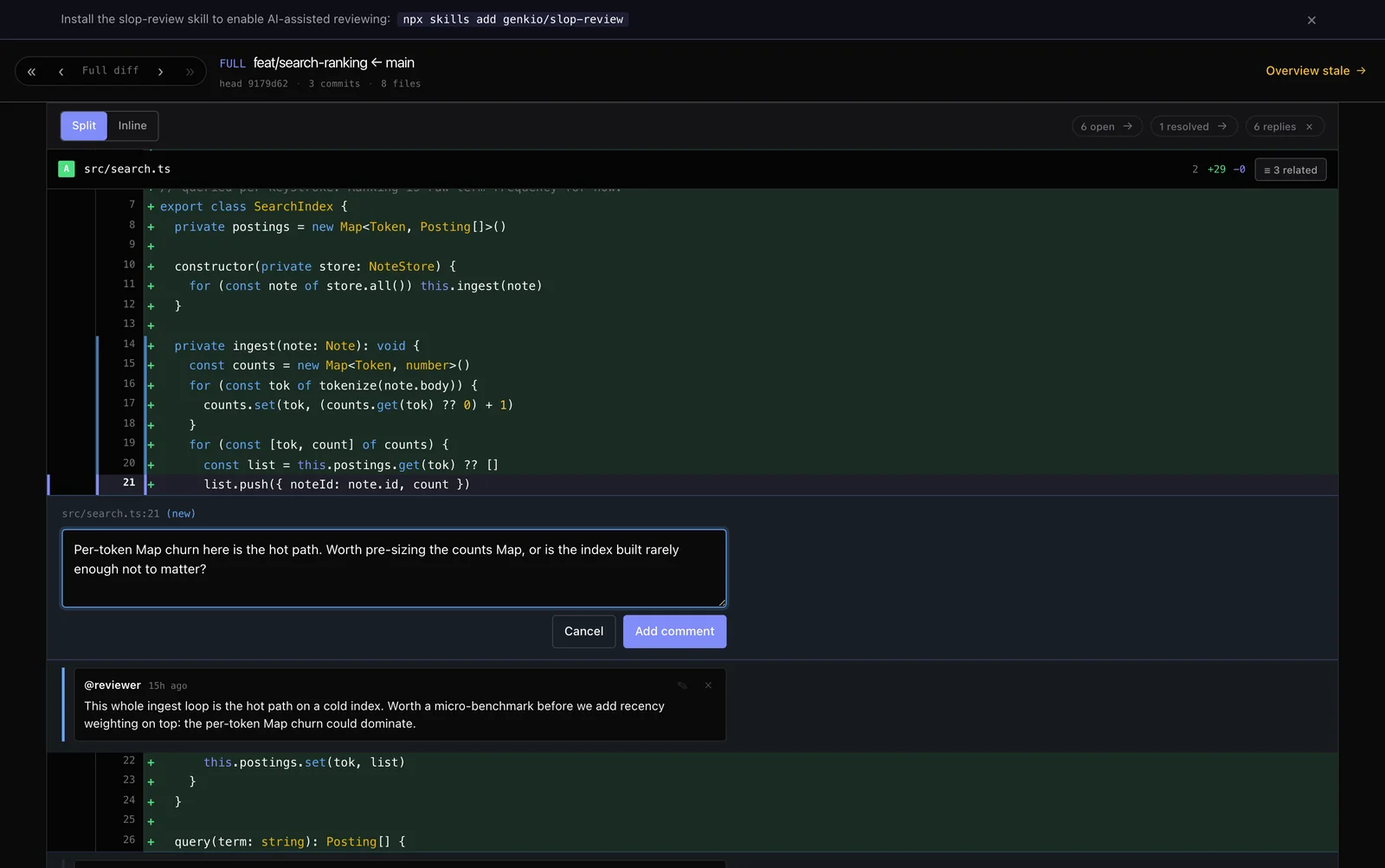Click line number 14 in the gutter
The image size is (1385, 868).
pyautogui.click(x=129, y=344)
